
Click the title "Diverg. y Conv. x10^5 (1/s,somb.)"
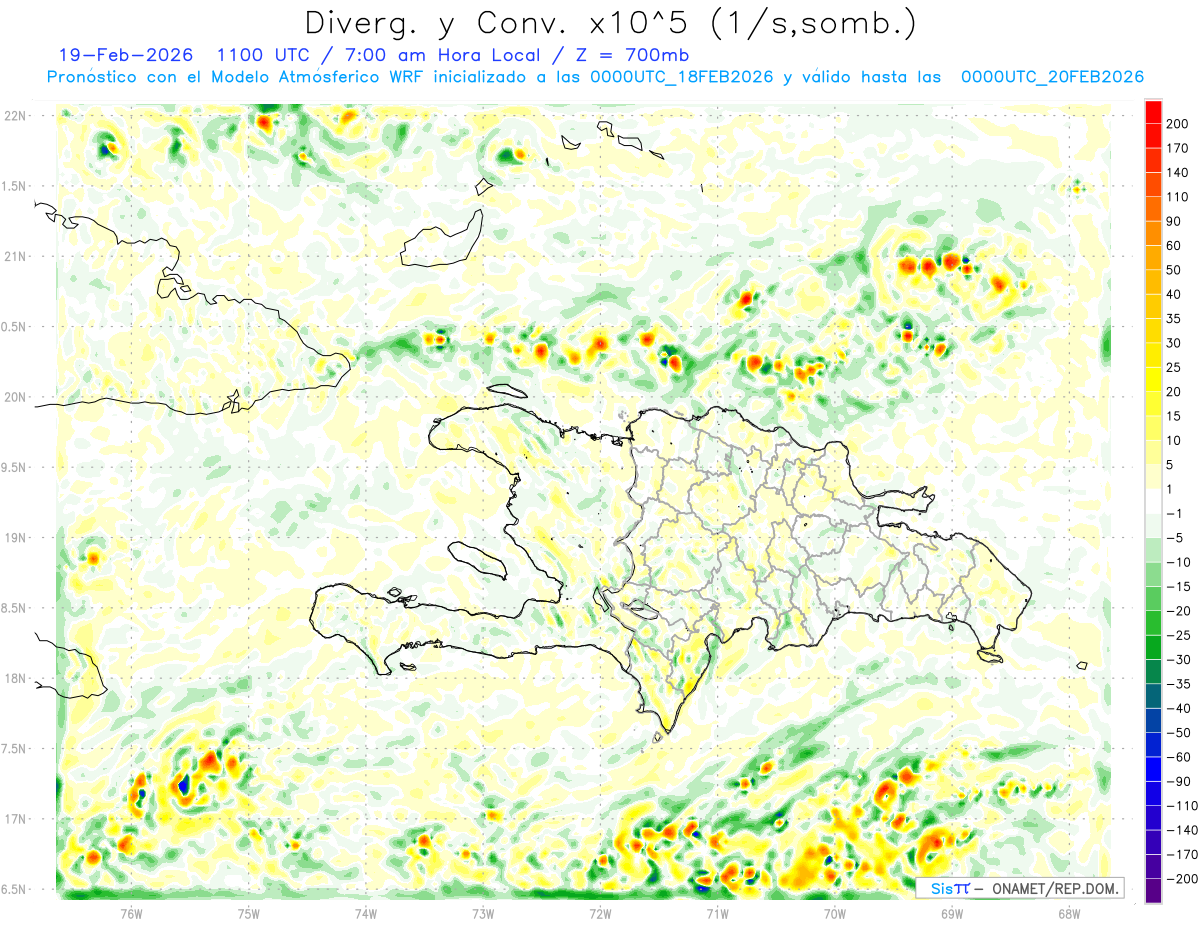[610, 23]
